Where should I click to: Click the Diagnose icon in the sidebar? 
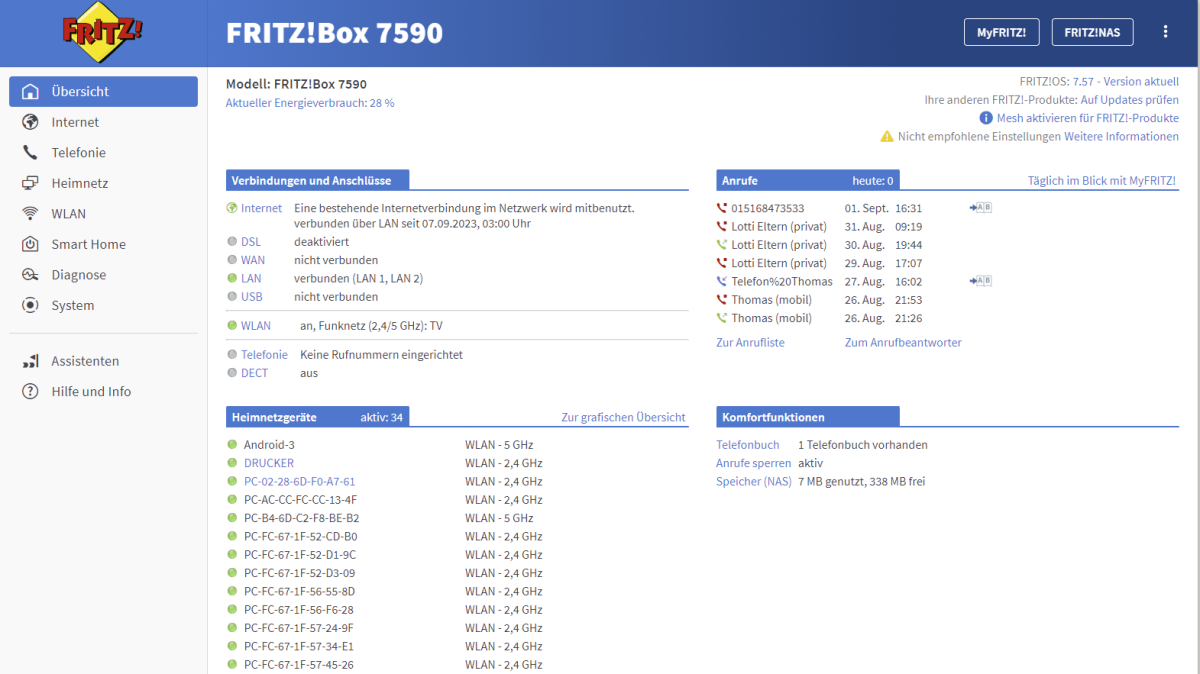tap(30, 275)
